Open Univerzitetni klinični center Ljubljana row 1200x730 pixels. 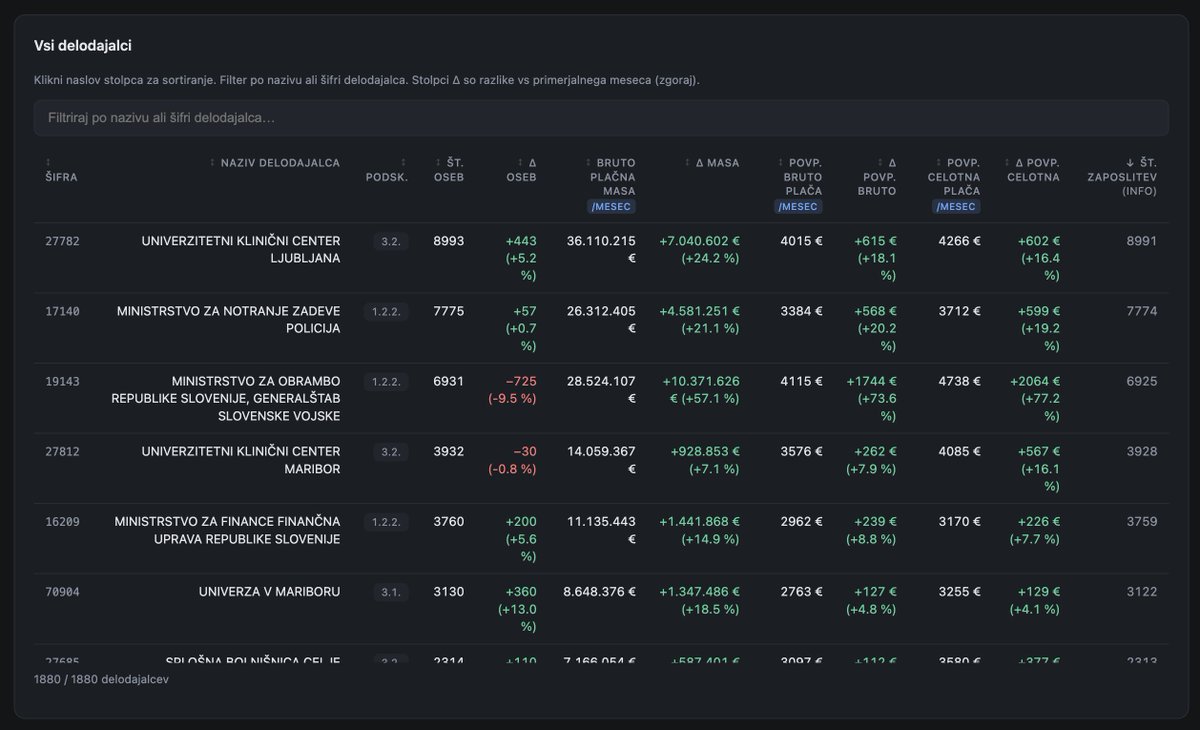coord(601,258)
